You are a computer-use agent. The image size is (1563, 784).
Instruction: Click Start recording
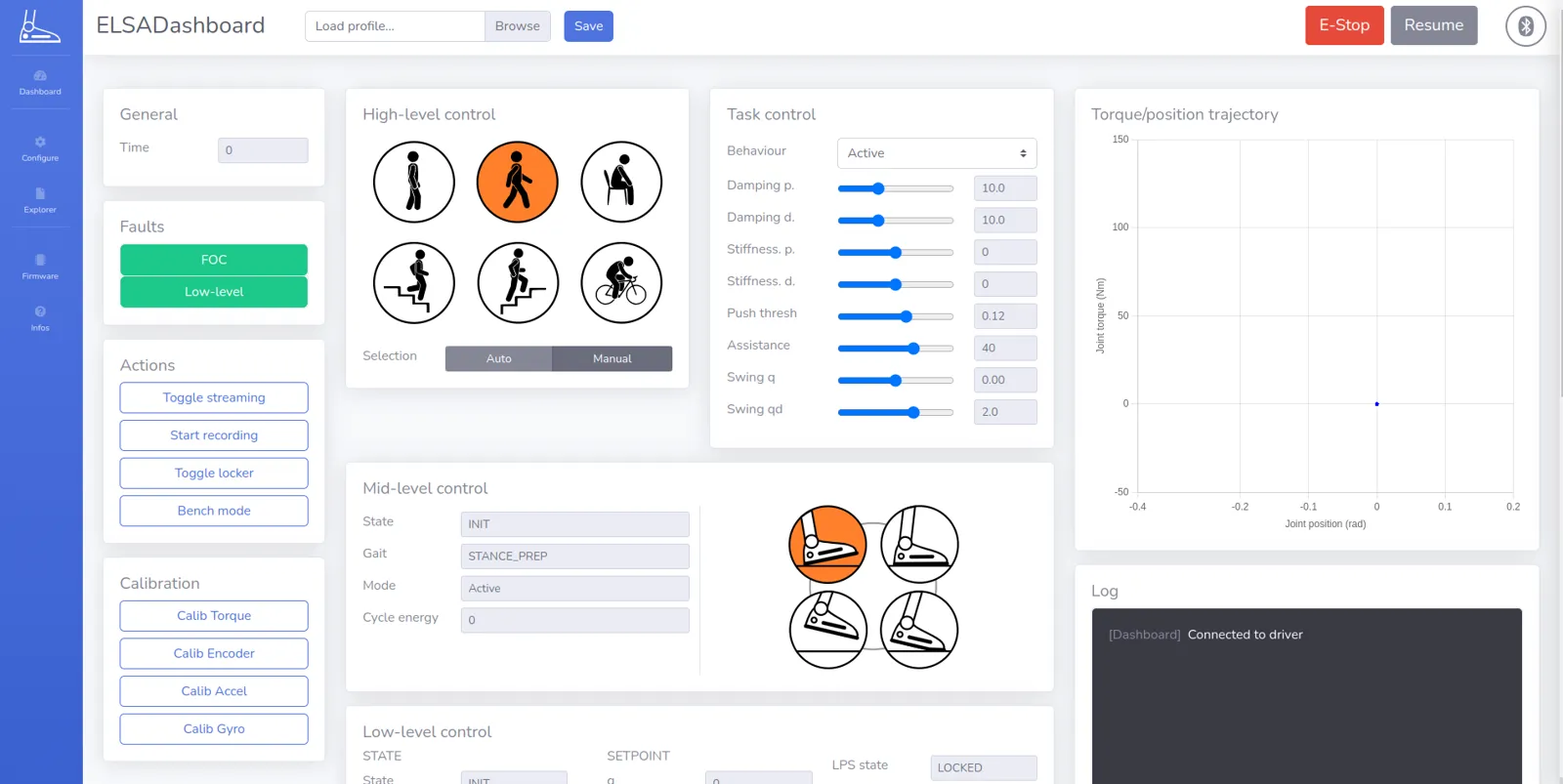tap(214, 435)
